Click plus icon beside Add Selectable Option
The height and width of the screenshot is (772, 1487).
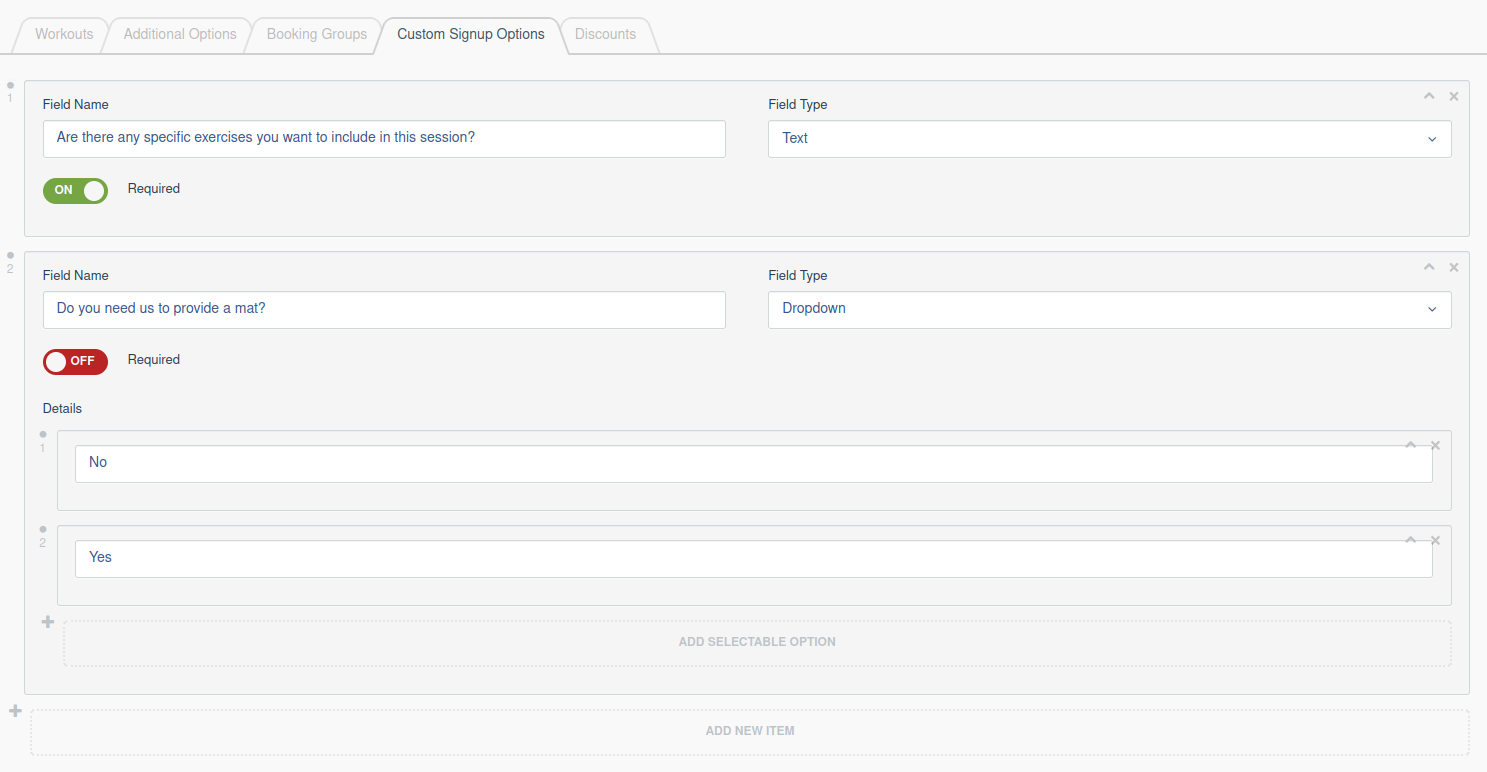[47, 622]
